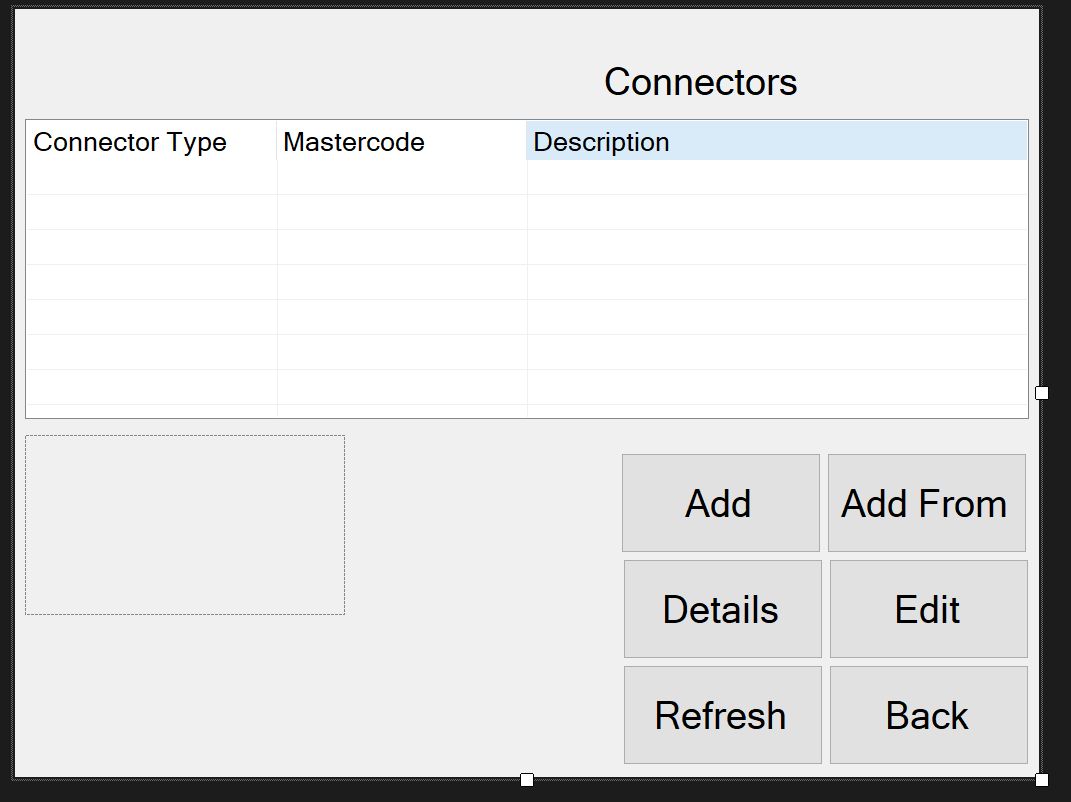
Task: Click the Add button
Action: (x=721, y=503)
